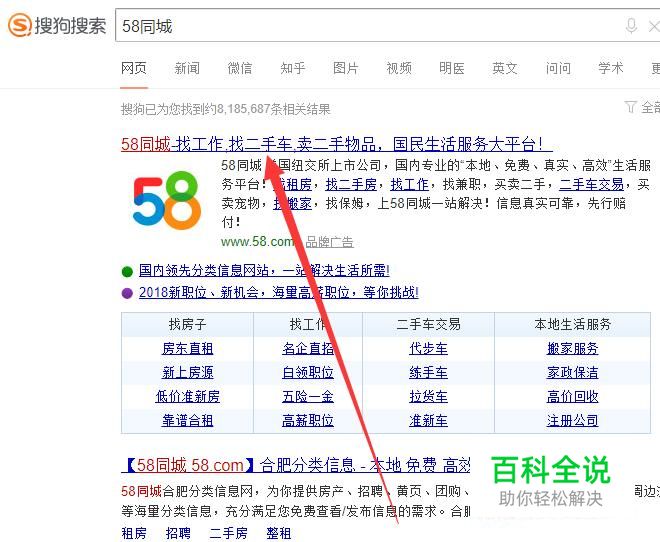Open the 招聘 sublink at bottom
This screenshot has height=542, width=660.
pyautogui.click(x=178, y=533)
